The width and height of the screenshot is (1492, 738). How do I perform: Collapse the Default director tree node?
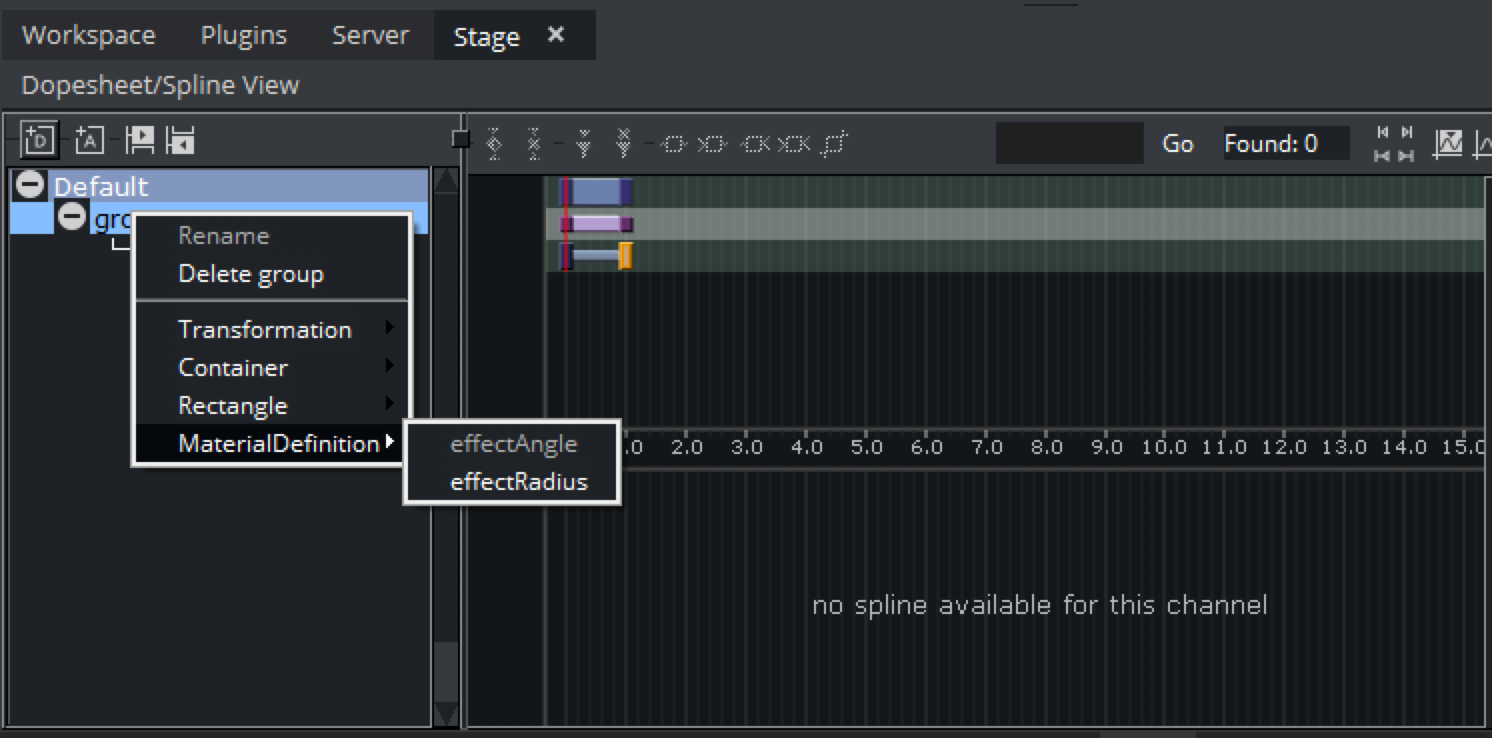[32, 185]
